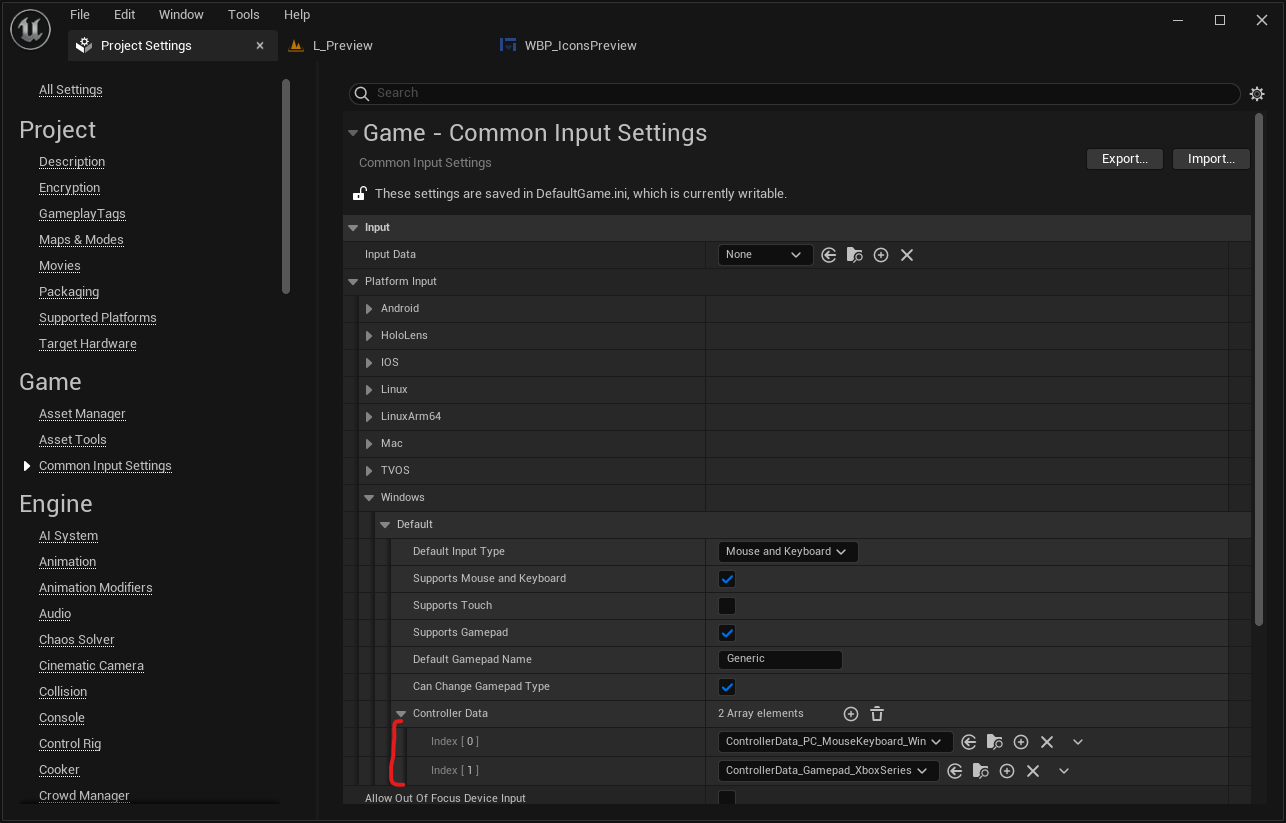Viewport: 1286px width, 823px height.
Task: Clear the Index [0] controller data
Action: [x=1047, y=742]
